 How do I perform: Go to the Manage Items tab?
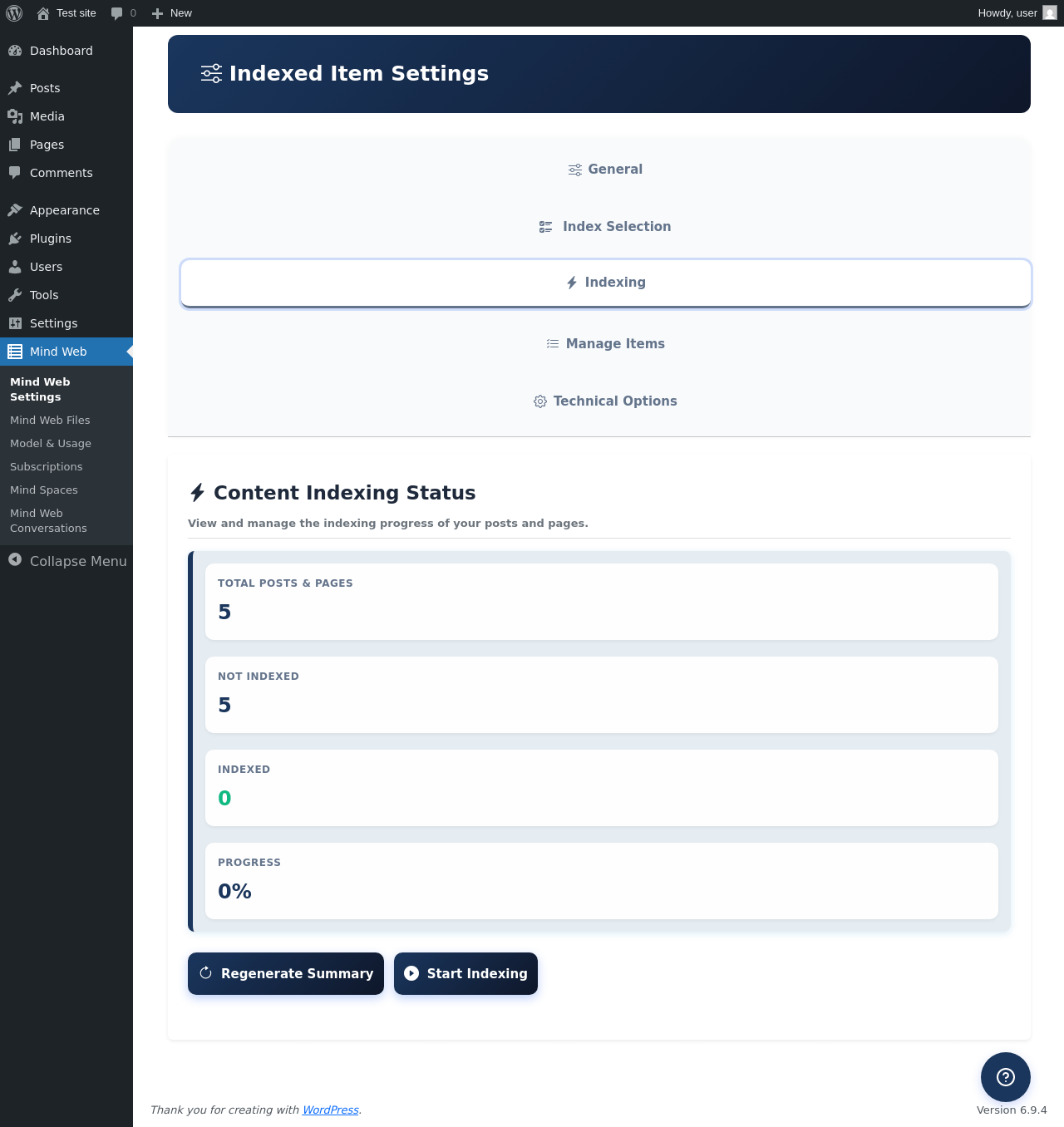coord(605,344)
